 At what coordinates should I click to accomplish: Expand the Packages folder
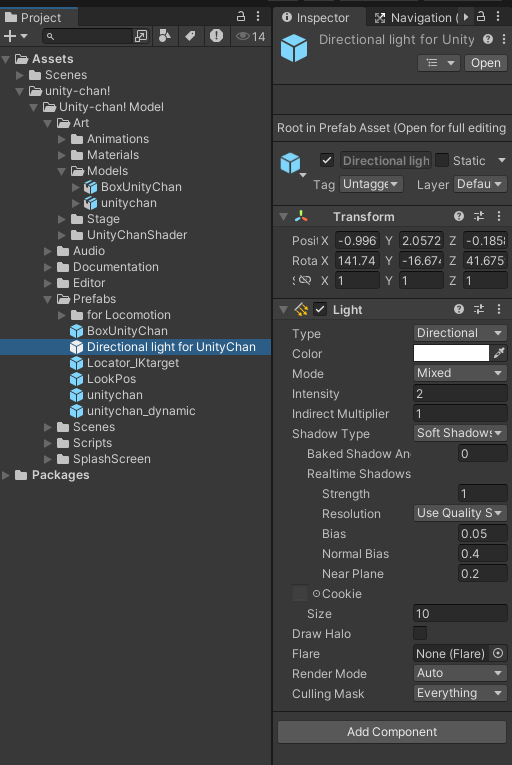6,475
